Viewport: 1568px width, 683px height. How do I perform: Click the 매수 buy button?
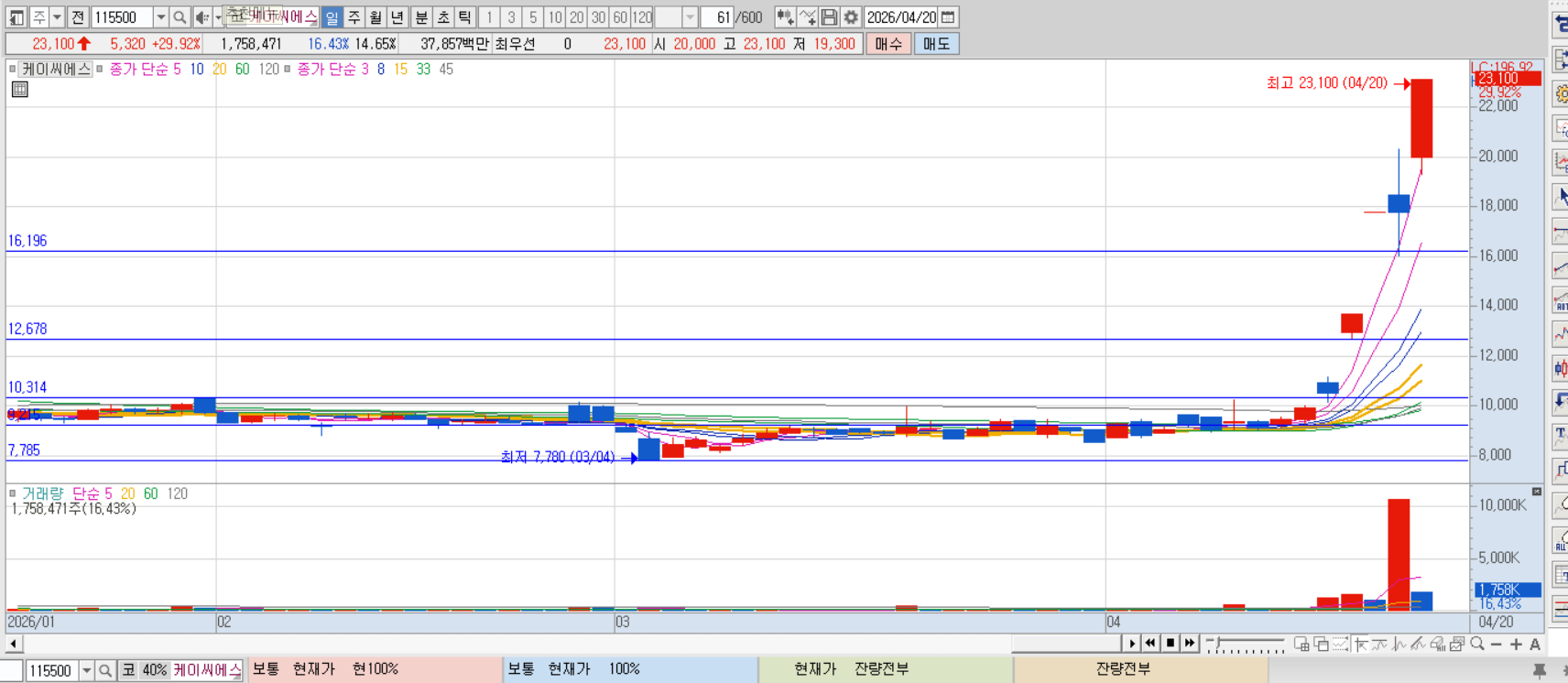(x=887, y=44)
